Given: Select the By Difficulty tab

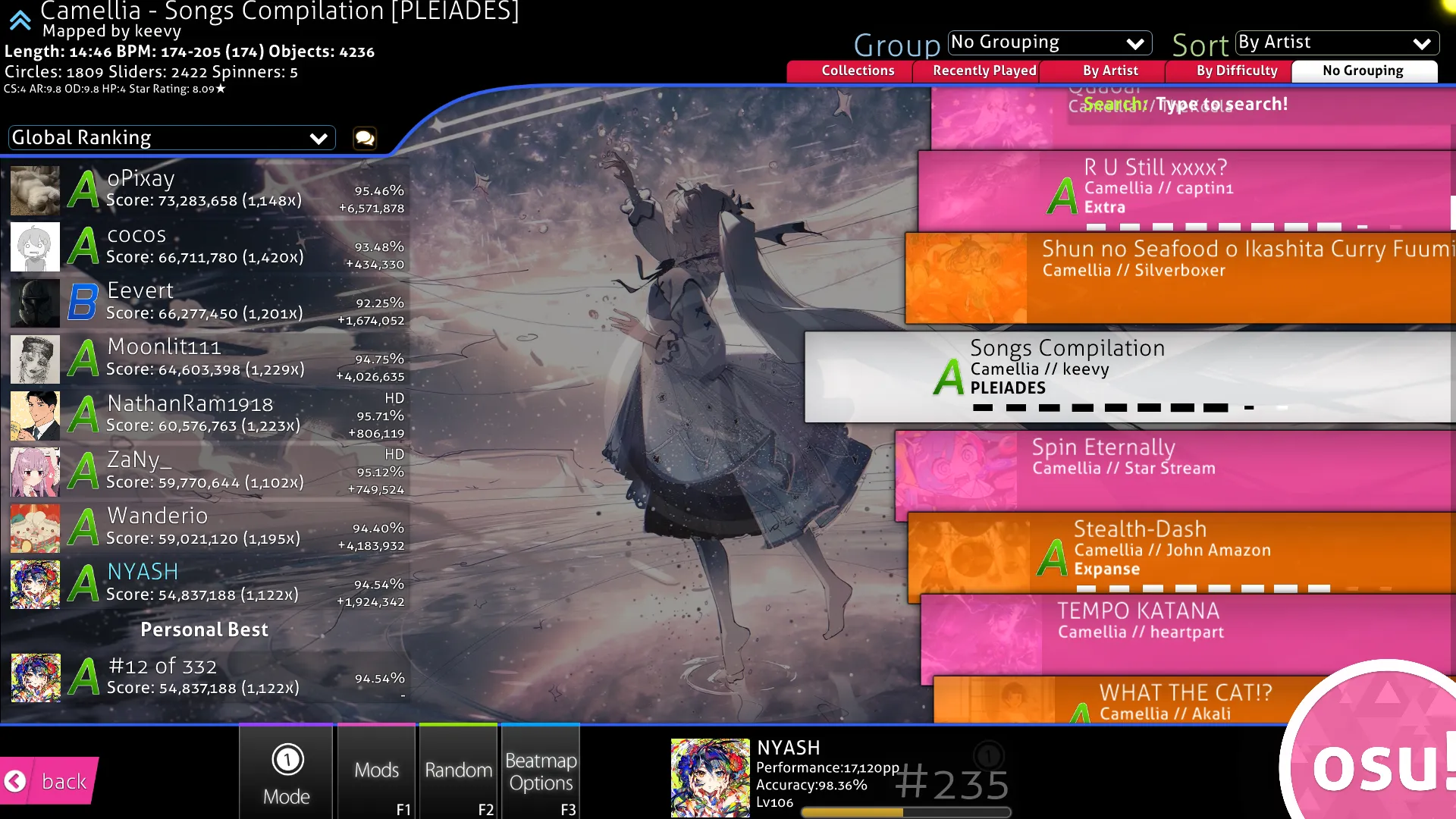Looking at the screenshot, I should point(1230,71).
